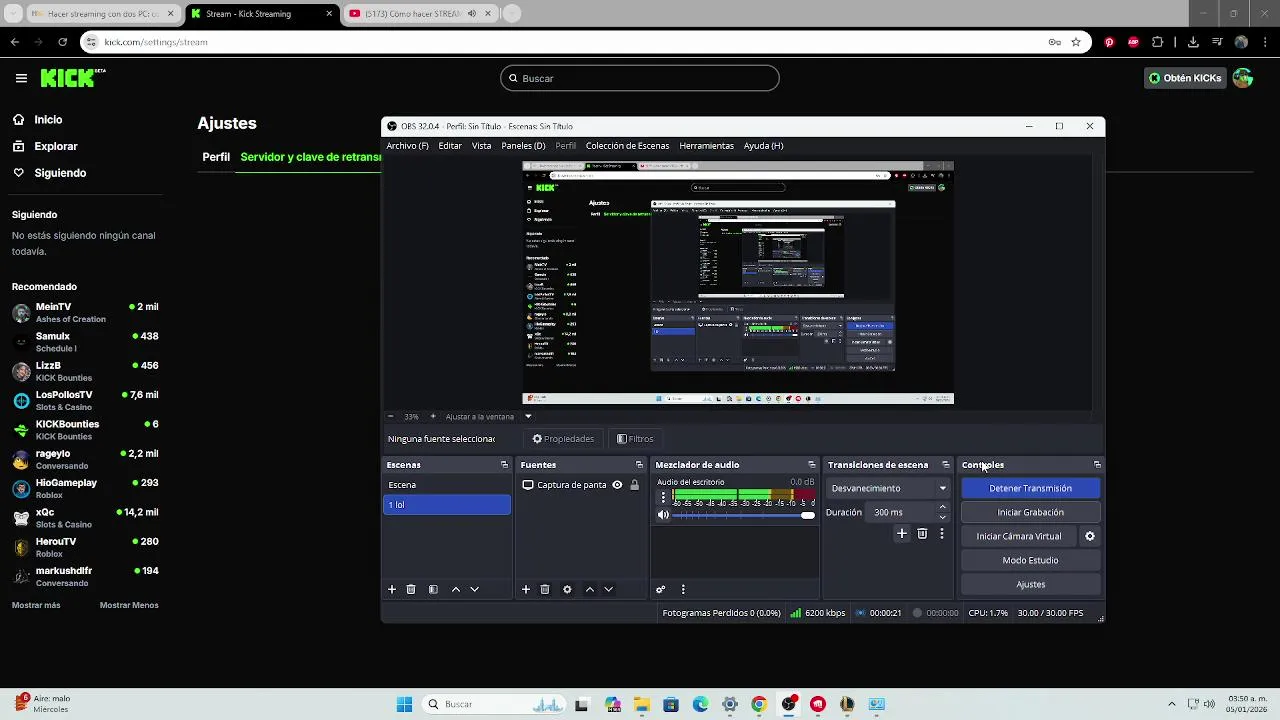The image size is (1280, 720).
Task: Switch to the Perfil tab on Kick settings
Action: click(216, 157)
